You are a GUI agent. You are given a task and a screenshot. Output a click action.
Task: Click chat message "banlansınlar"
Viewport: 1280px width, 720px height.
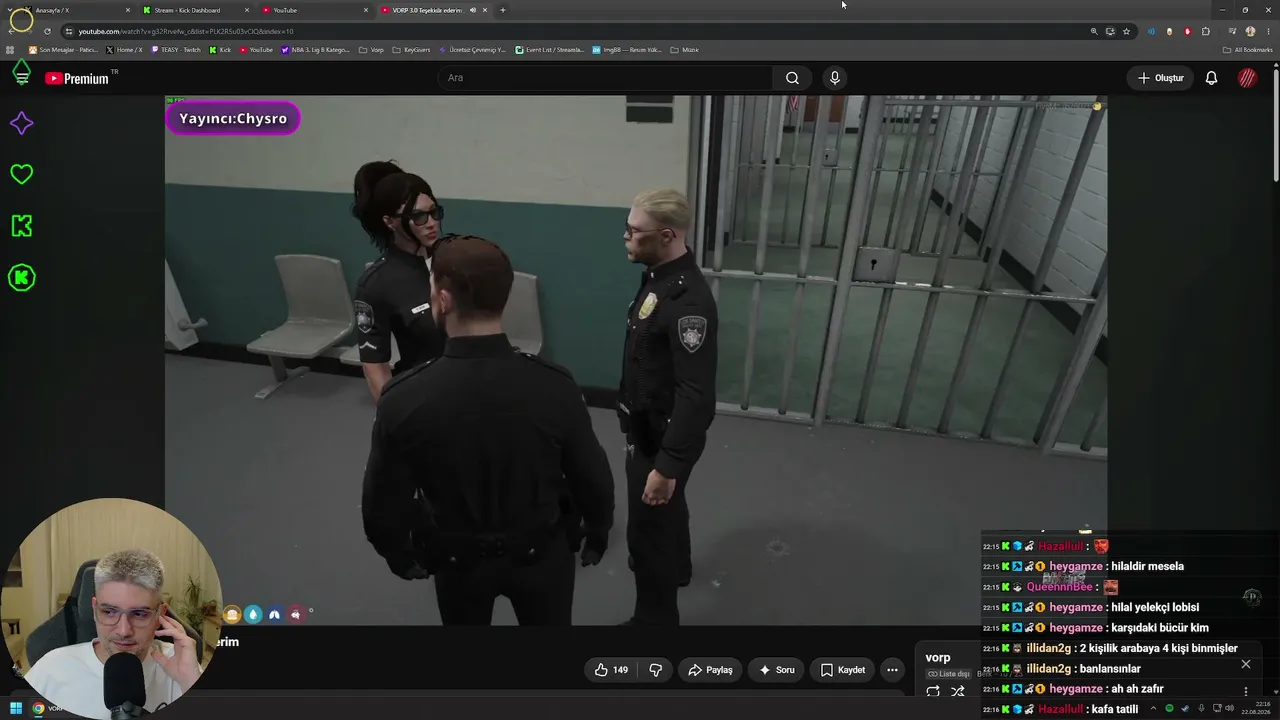[x=1110, y=669]
